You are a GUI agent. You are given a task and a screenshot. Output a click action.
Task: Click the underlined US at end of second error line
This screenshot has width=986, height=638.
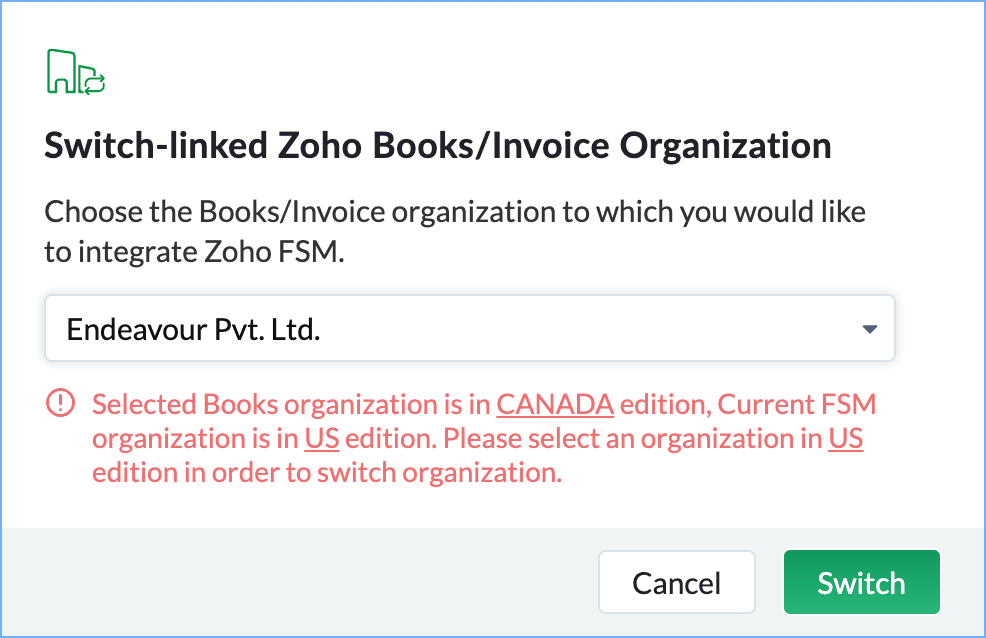click(846, 439)
